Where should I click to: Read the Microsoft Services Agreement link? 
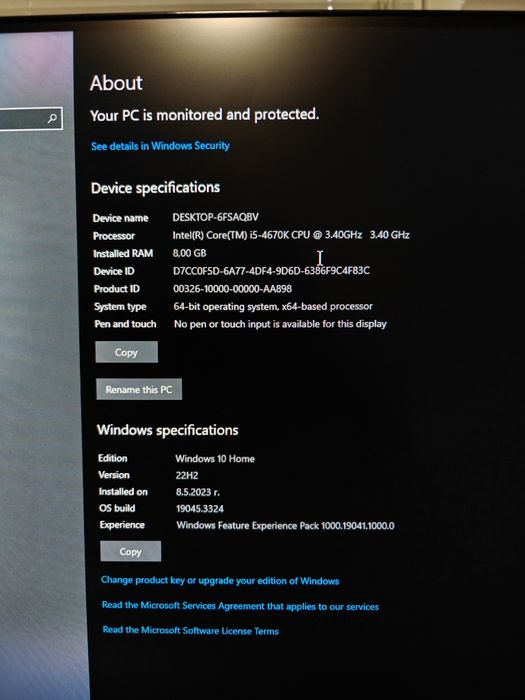(240, 606)
